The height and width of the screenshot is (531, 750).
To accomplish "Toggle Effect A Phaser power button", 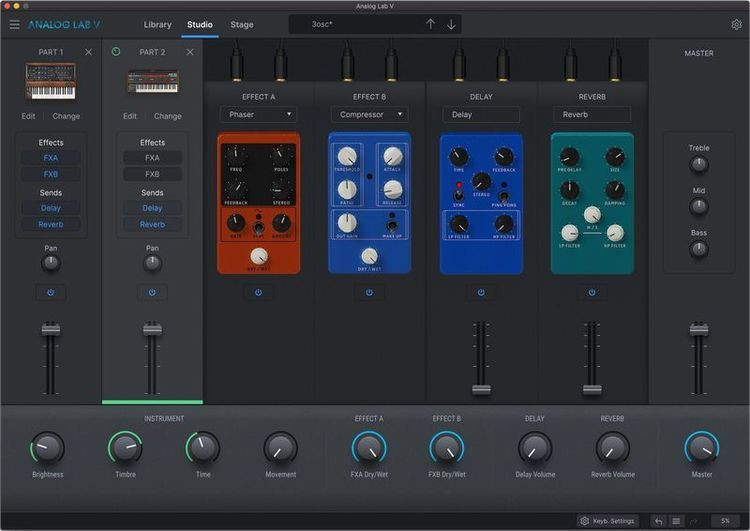I will pos(258,293).
